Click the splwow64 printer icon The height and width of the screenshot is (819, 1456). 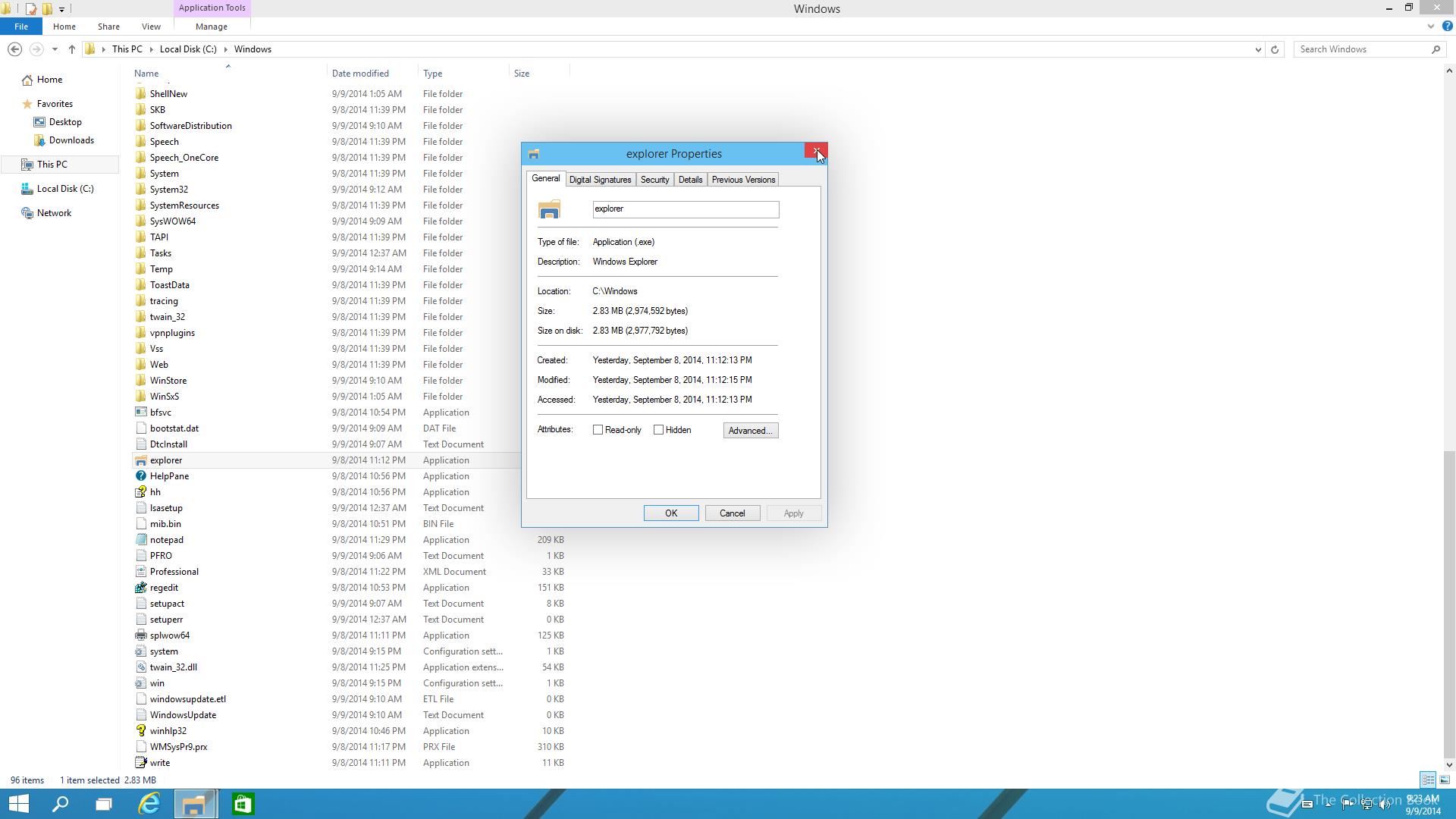click(140, 635)
